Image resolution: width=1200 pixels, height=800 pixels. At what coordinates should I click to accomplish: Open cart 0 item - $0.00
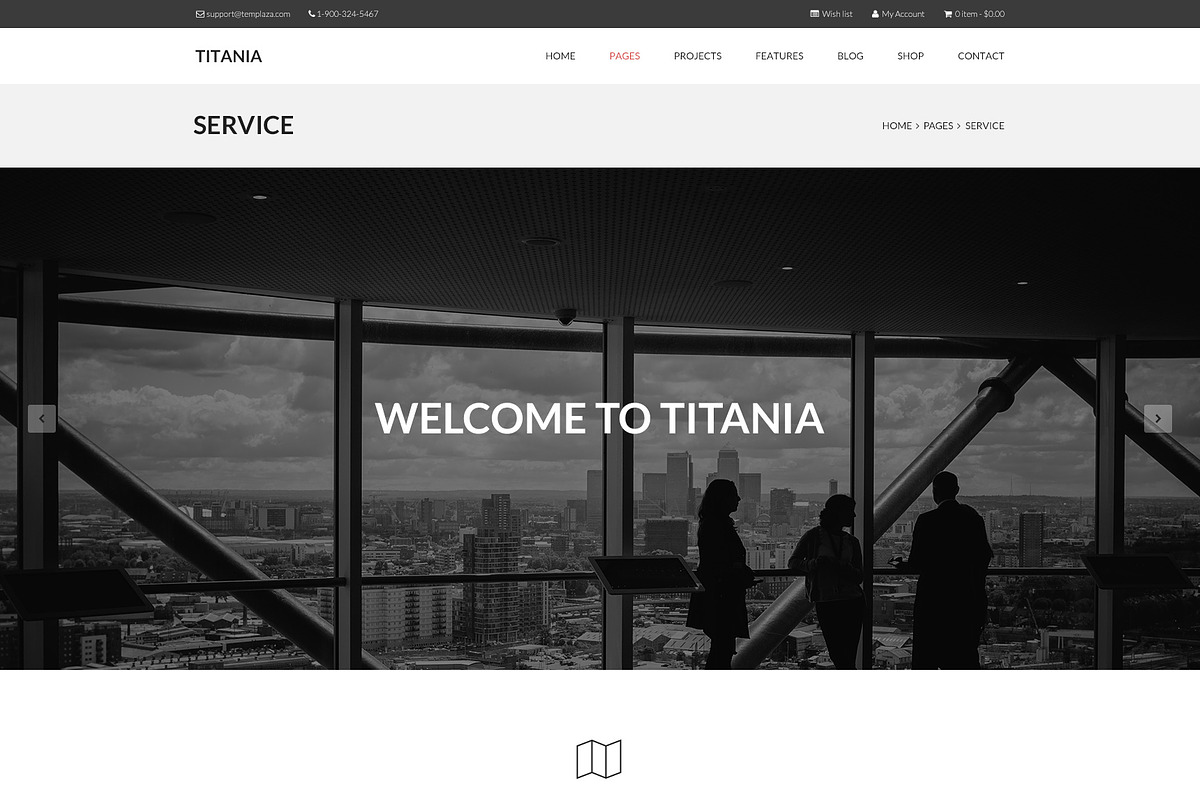980,14
